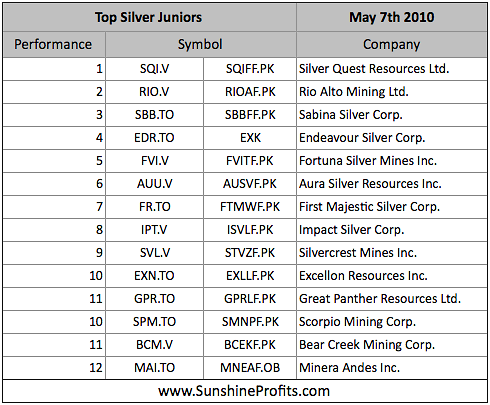The image size is (490, 405).
Task: Select the May 7th 2010 header cell
Action: [392, 17]
